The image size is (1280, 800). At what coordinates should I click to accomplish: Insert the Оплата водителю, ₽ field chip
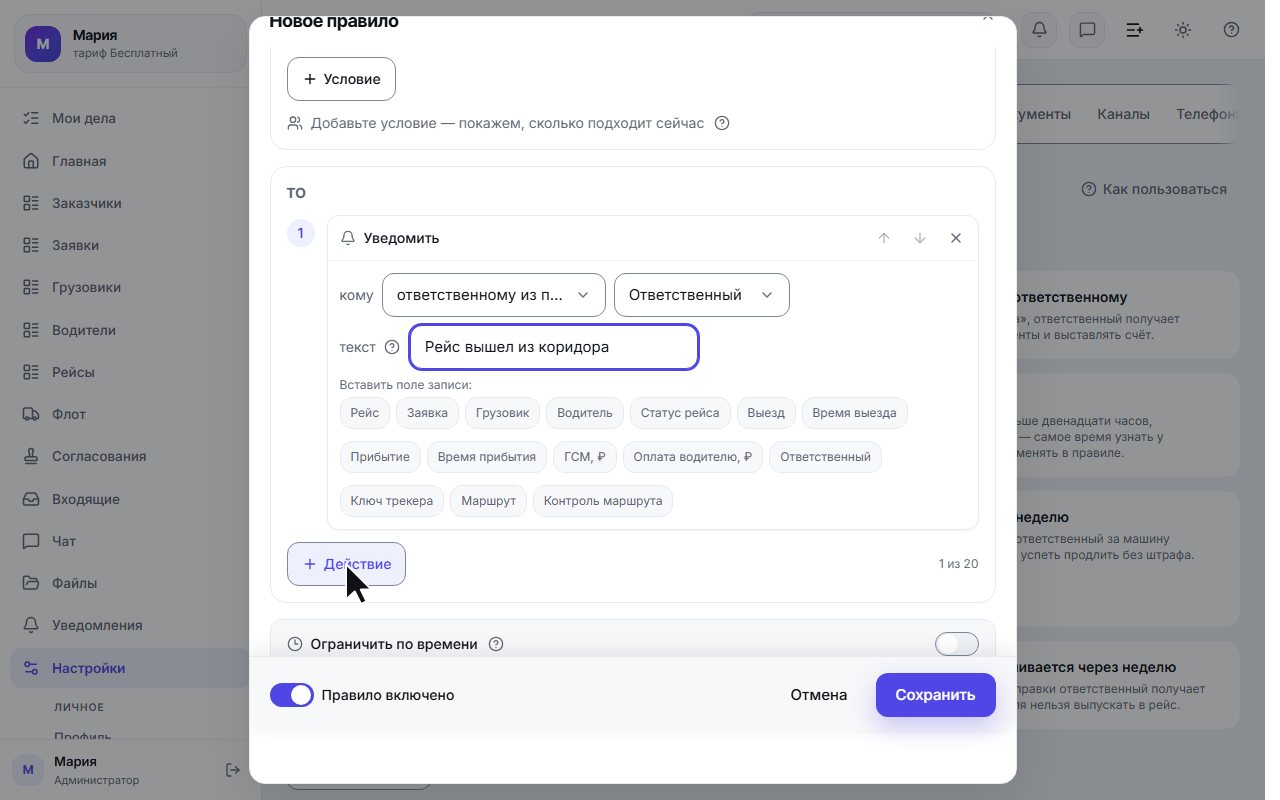693,457
